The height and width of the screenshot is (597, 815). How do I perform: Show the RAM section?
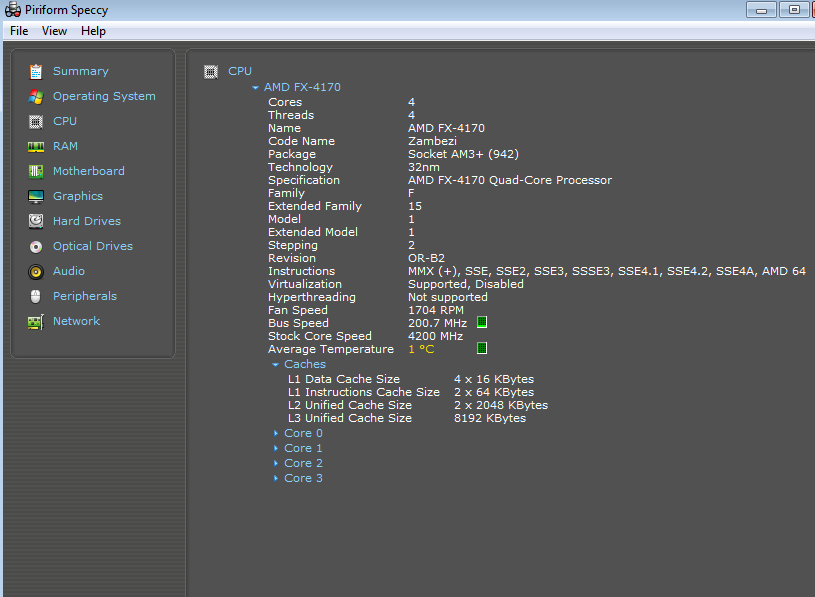(65, 146)
